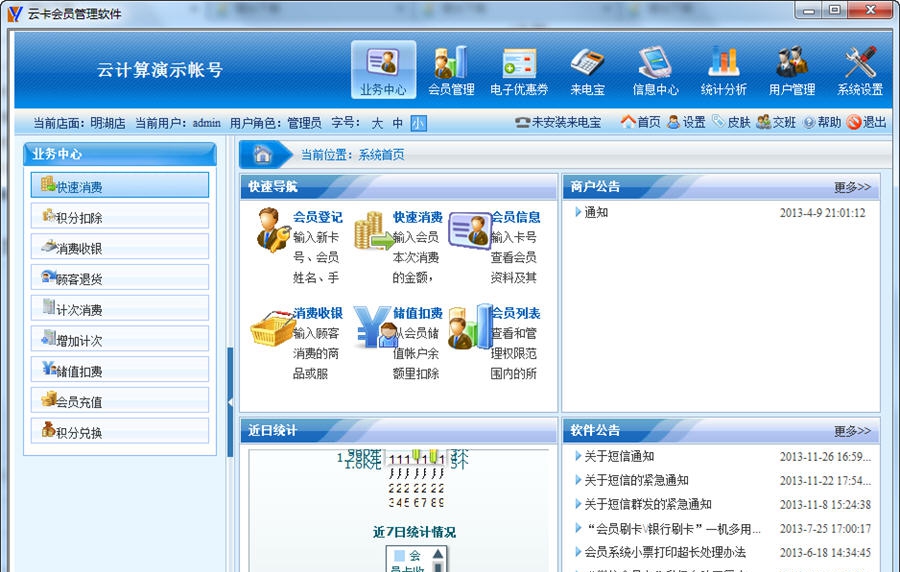This screenshot has height=572, width=900.
Task: Select 储值扣费 in sidebar
Action: coord(120,369)
